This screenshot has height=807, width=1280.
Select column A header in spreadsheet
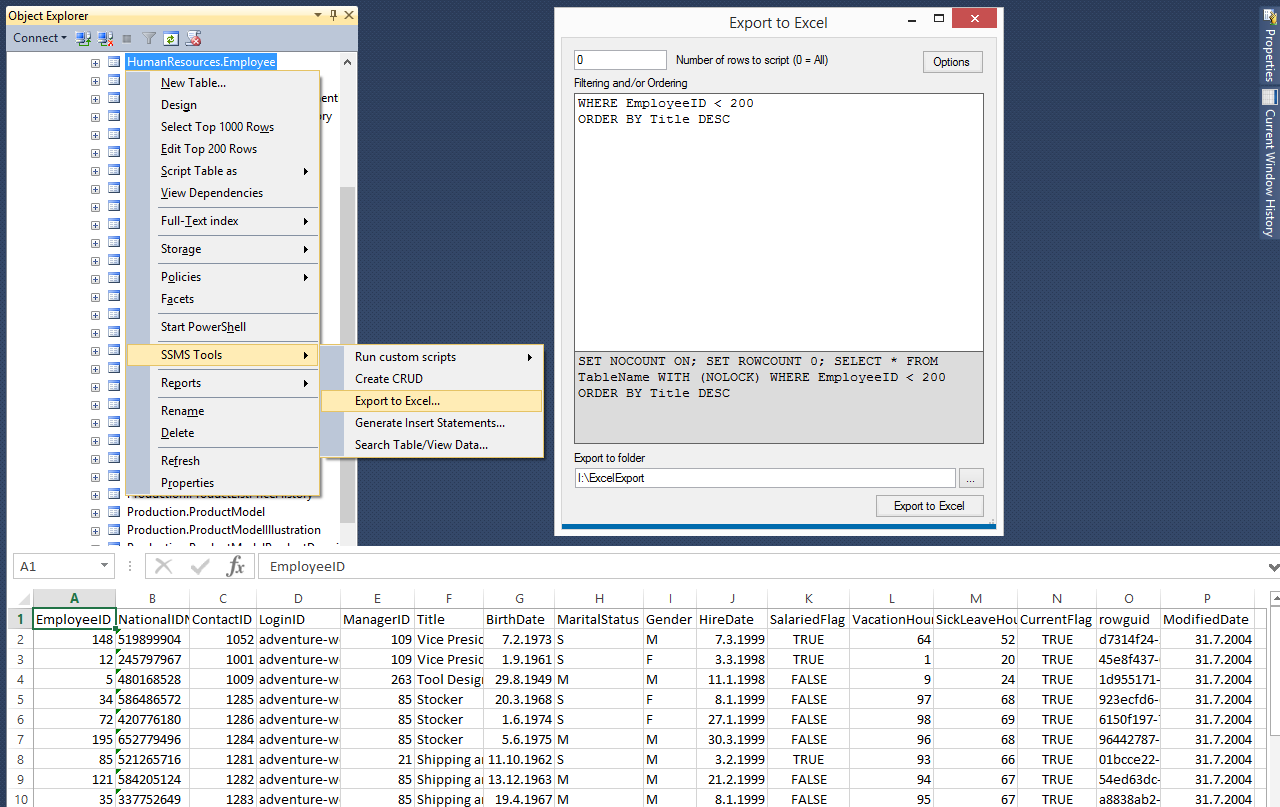coord(74,599)
